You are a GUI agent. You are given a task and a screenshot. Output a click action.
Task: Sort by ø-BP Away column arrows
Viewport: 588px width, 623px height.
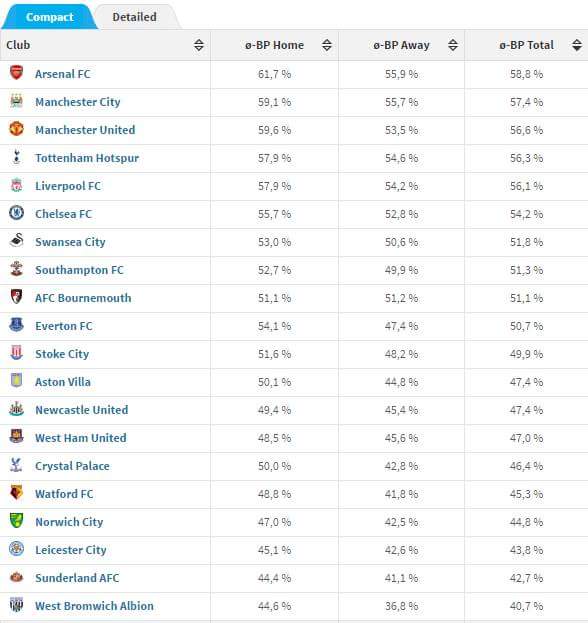tap(453, 45)
